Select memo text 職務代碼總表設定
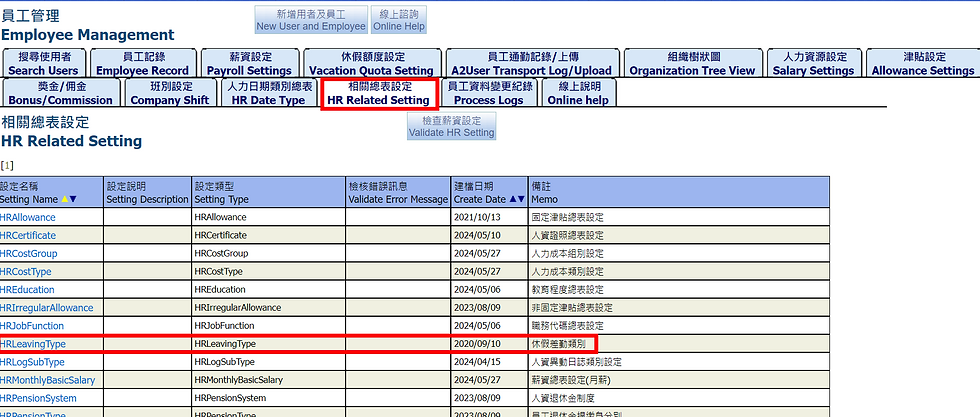This screenshot has height=417, width=980. [568, 326]
